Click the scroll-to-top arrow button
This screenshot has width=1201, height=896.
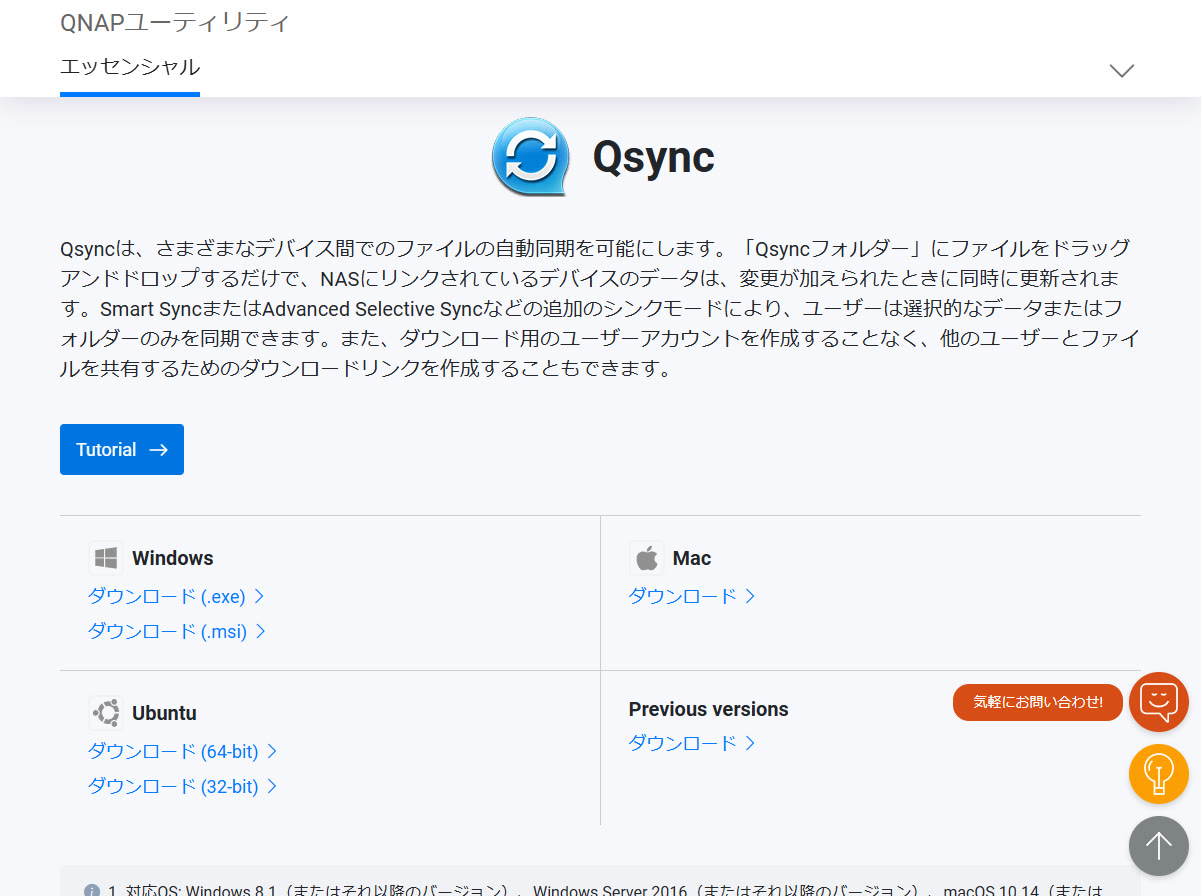click(1159, 846)
